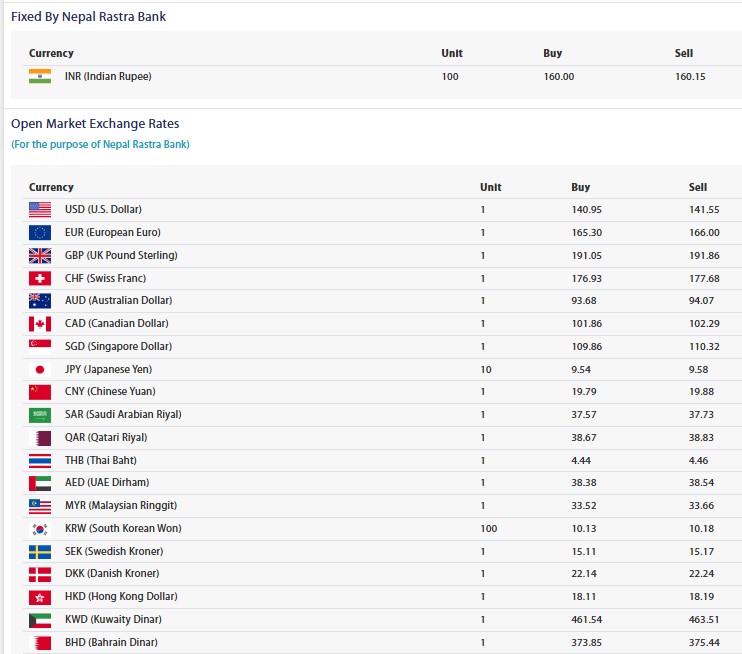Click the European Union flag icon
Image resolution: width=742 pixels, height=654 pixels.
pos(40,233)
